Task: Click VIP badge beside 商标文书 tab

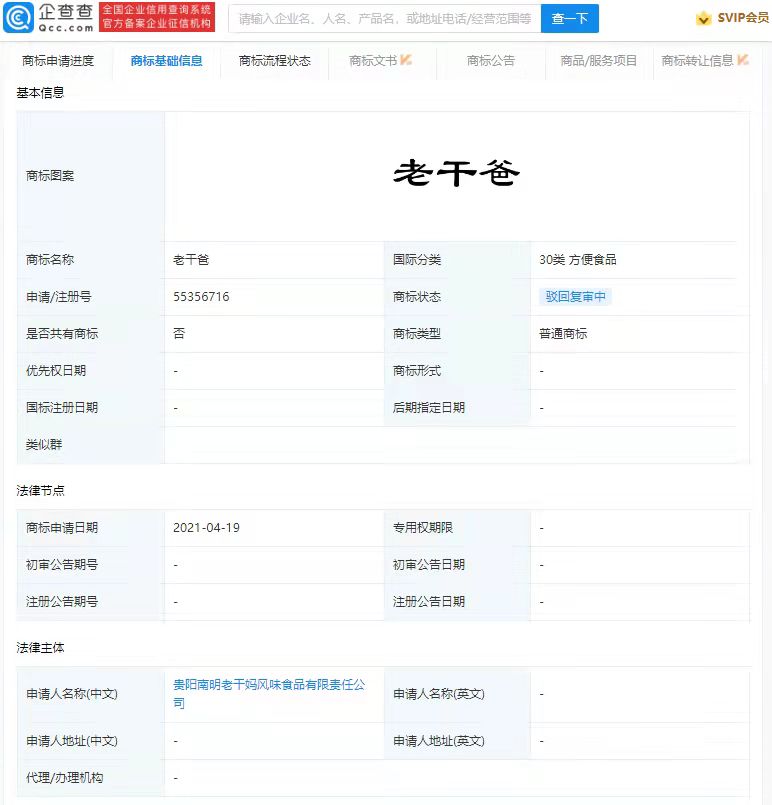Action: point(406,60)
